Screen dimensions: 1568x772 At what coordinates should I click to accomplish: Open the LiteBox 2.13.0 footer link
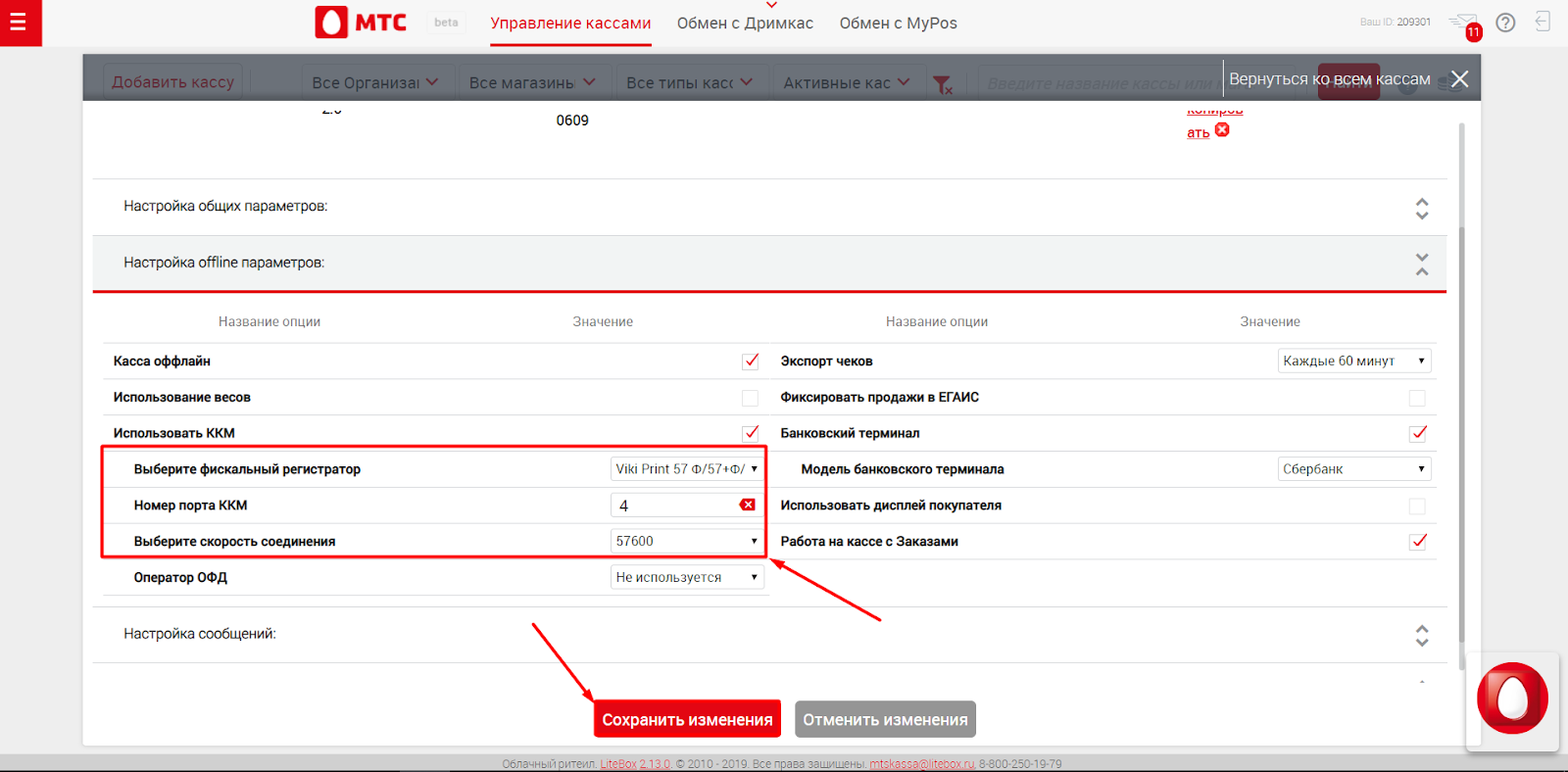click(635, 764)
